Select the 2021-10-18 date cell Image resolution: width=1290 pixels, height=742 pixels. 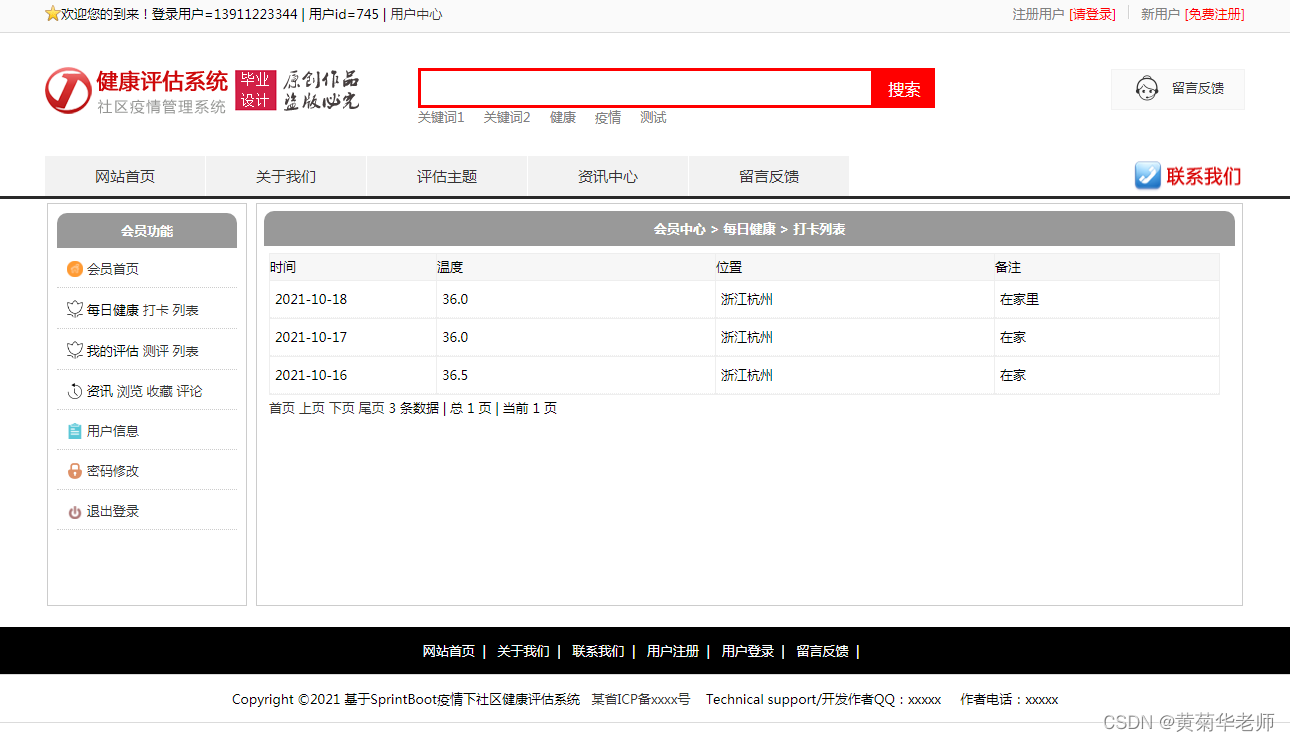coord(353,299)
